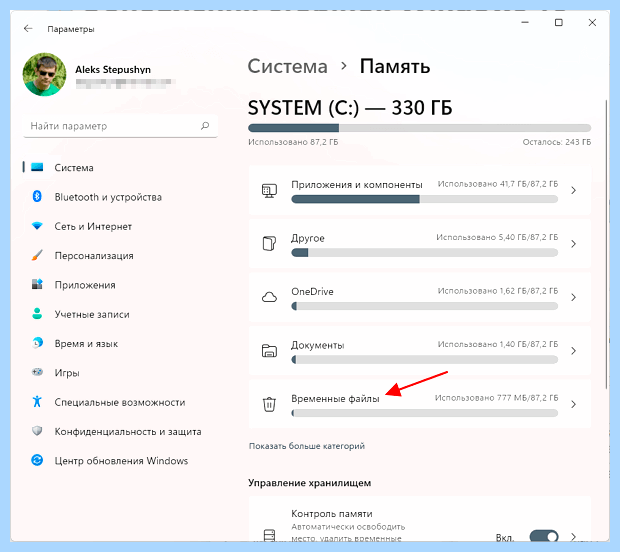
Task: Click the magnifier search icon
Action: 205,126
